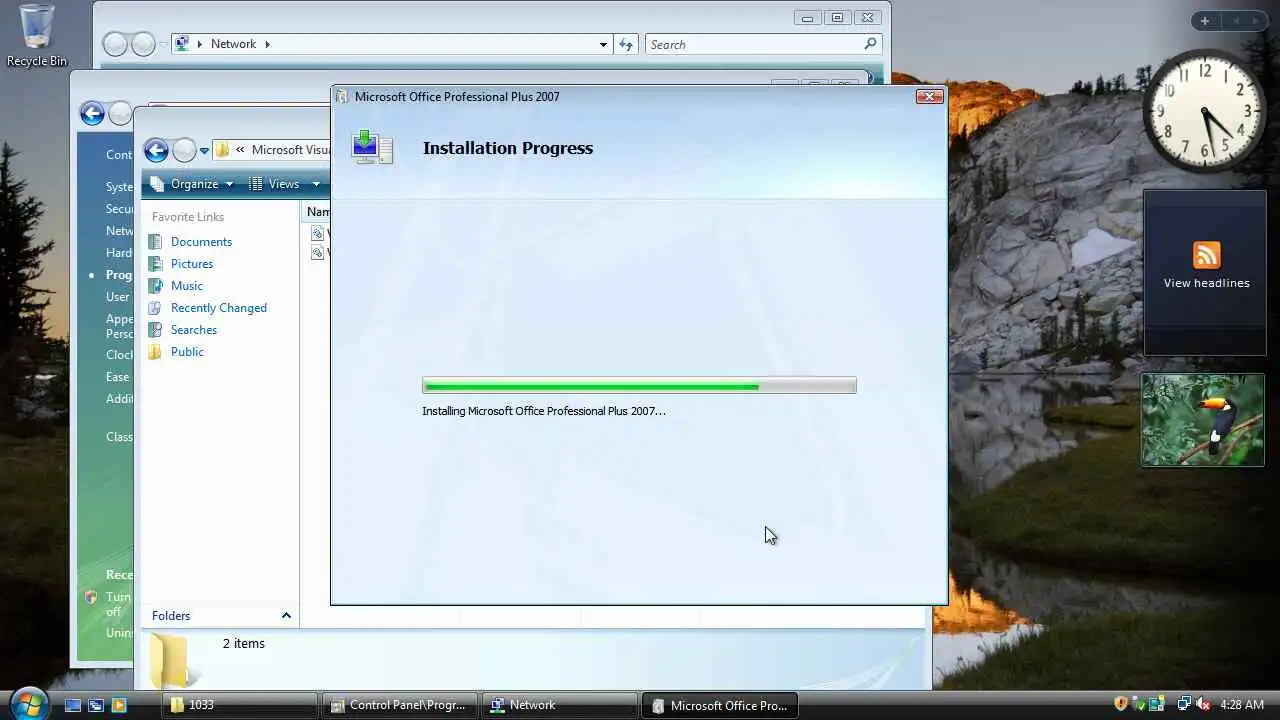Close the Office installation window
The height and width of the screenshot is (720, 1280).
(929, 97)
